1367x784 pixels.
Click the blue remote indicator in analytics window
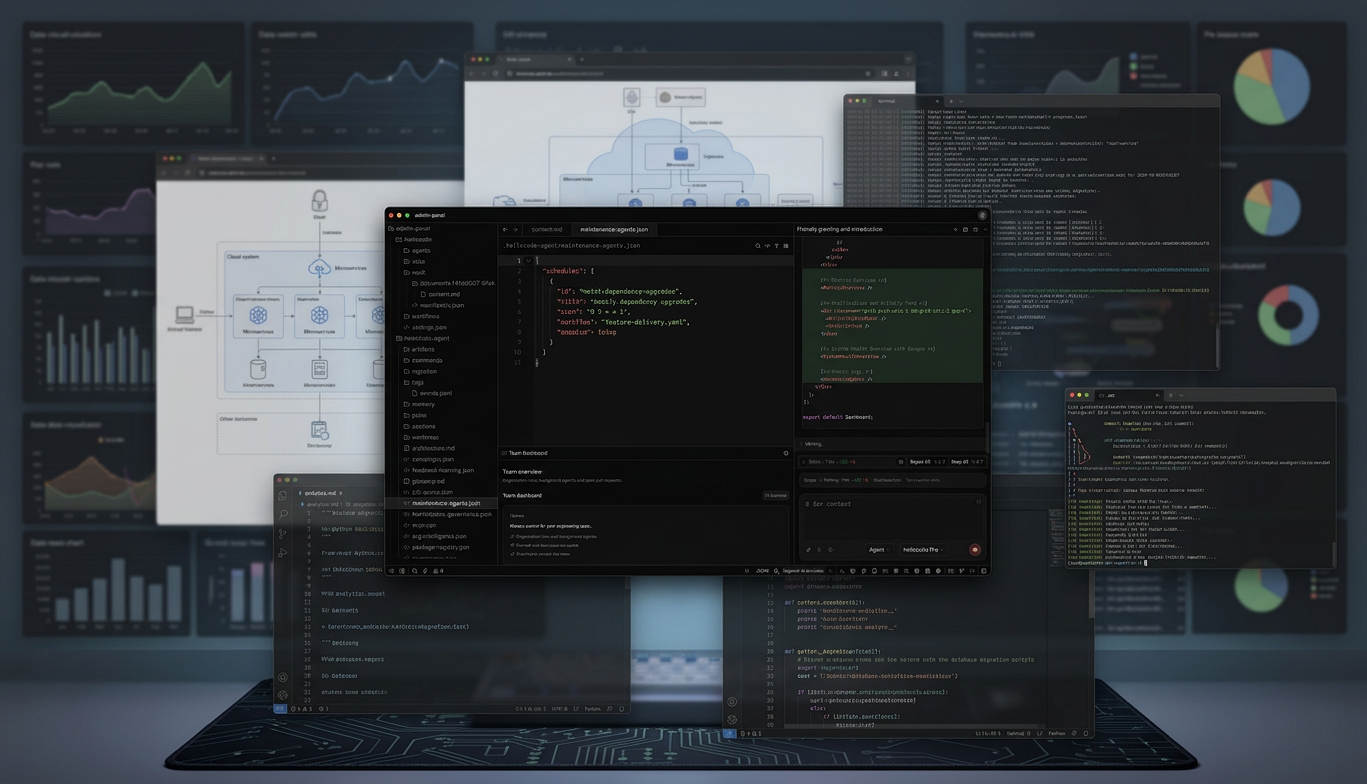tap(280, 709)
